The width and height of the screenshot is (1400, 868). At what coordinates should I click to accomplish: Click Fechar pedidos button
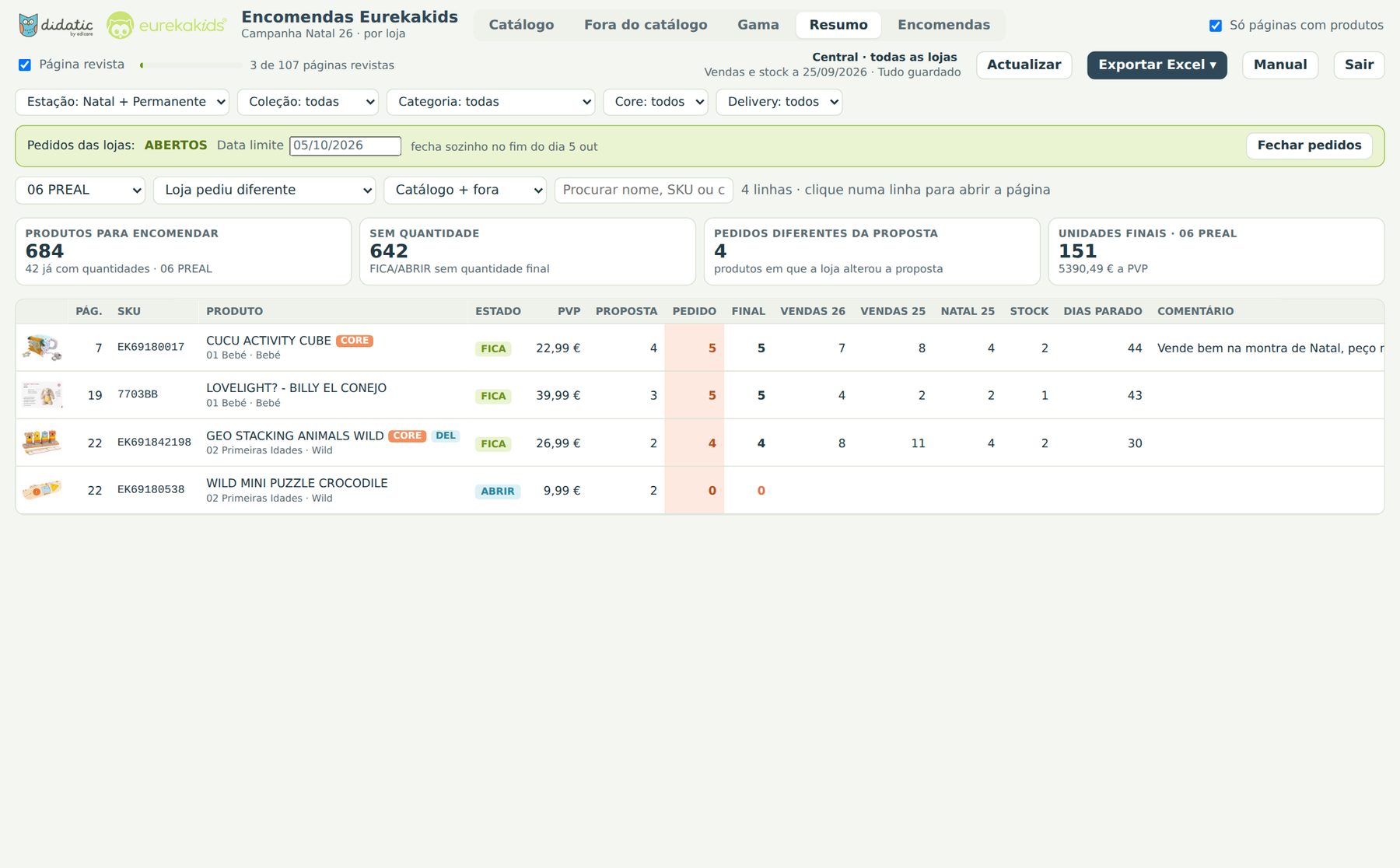(1309, 145)
